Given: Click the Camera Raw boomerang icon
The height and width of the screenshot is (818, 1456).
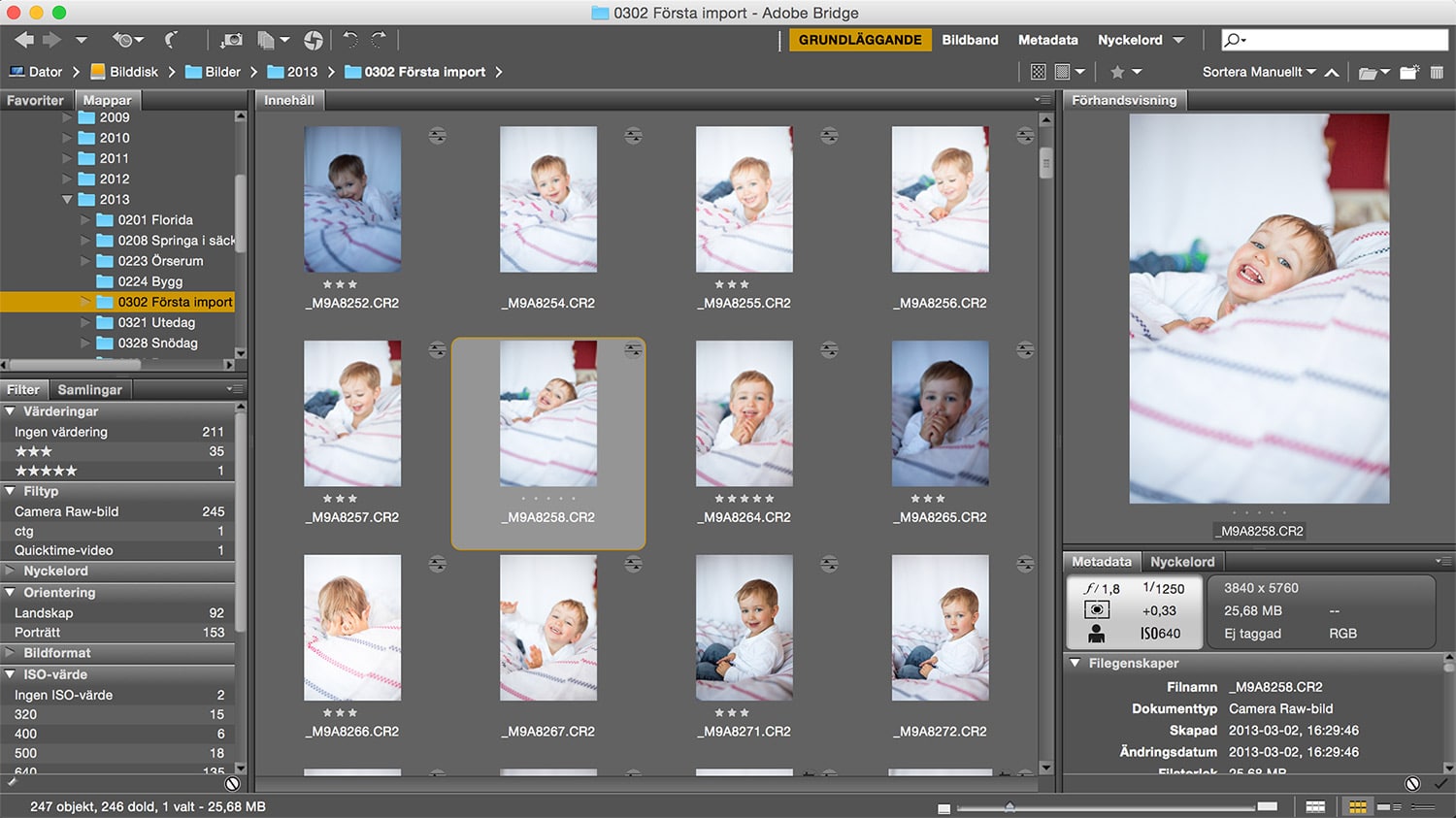Looking at the screenshot, I should click(314, 40).
